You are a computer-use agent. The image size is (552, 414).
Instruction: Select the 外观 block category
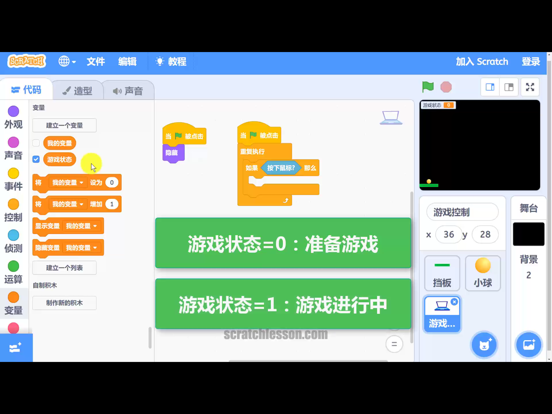13,117
